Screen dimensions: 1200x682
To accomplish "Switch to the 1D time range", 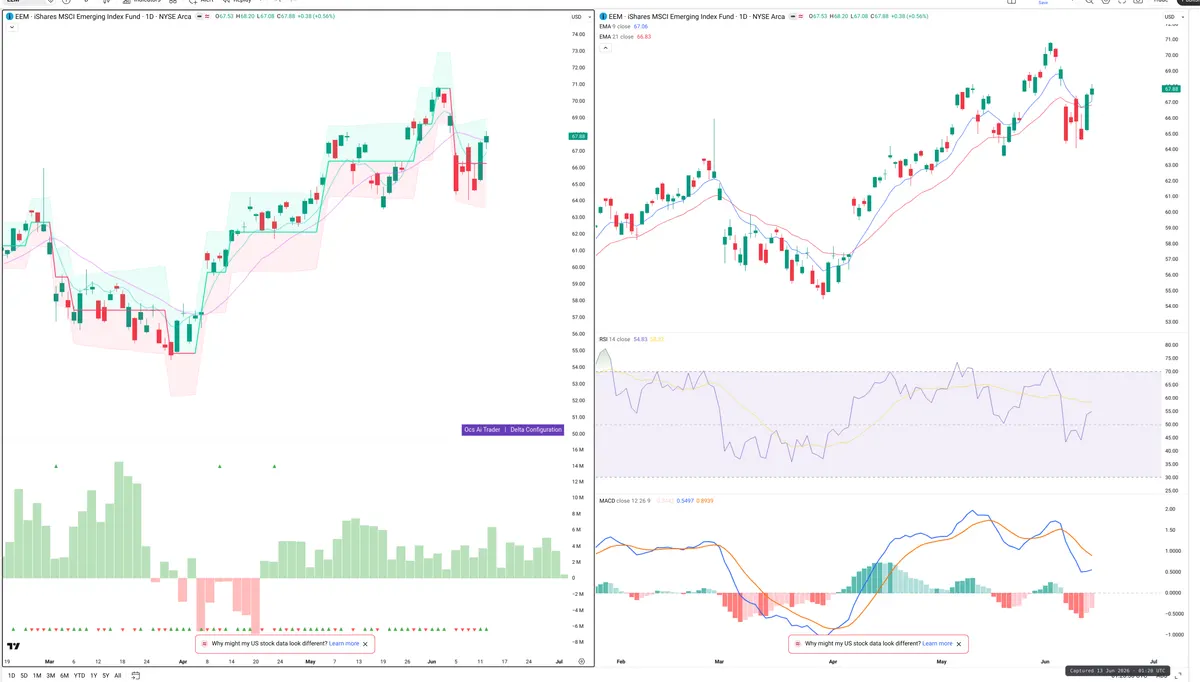I will point(12,676).
